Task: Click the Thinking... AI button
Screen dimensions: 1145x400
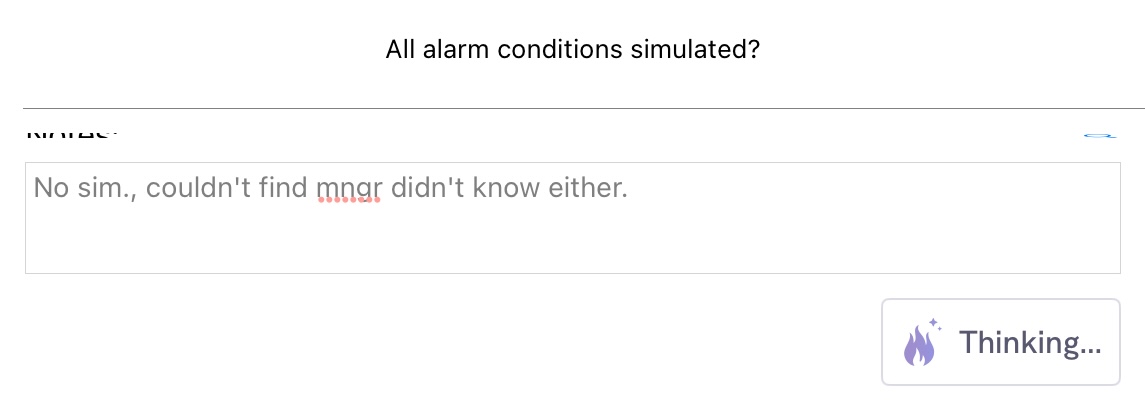Action: [1000, 342]
